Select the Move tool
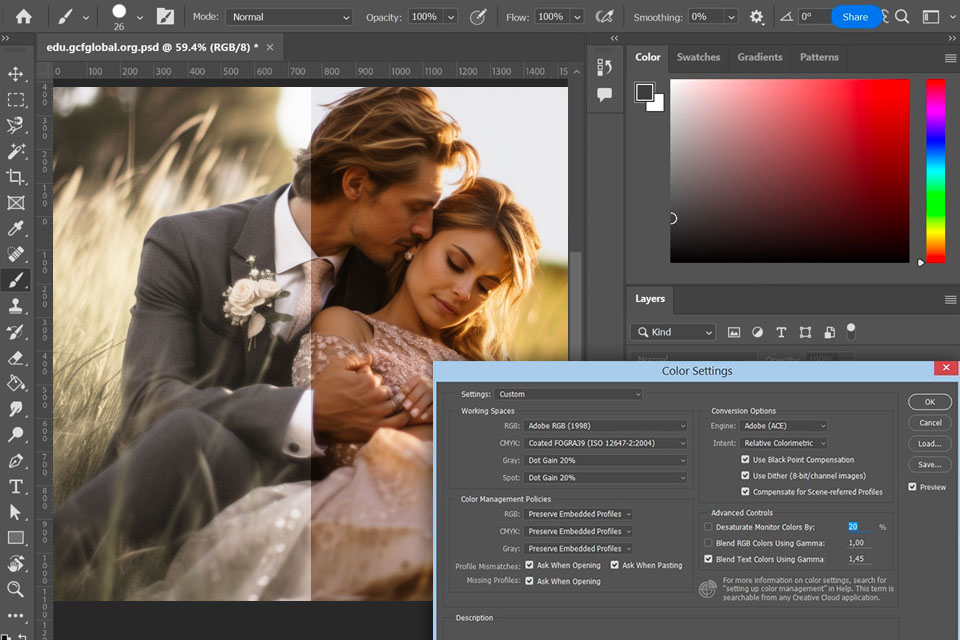 pos(15,74)
